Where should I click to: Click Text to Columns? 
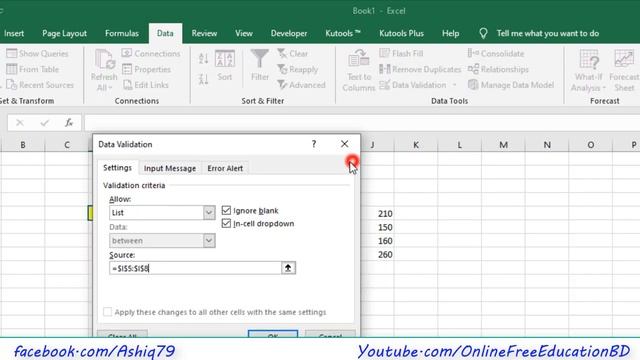pos(359,70)
